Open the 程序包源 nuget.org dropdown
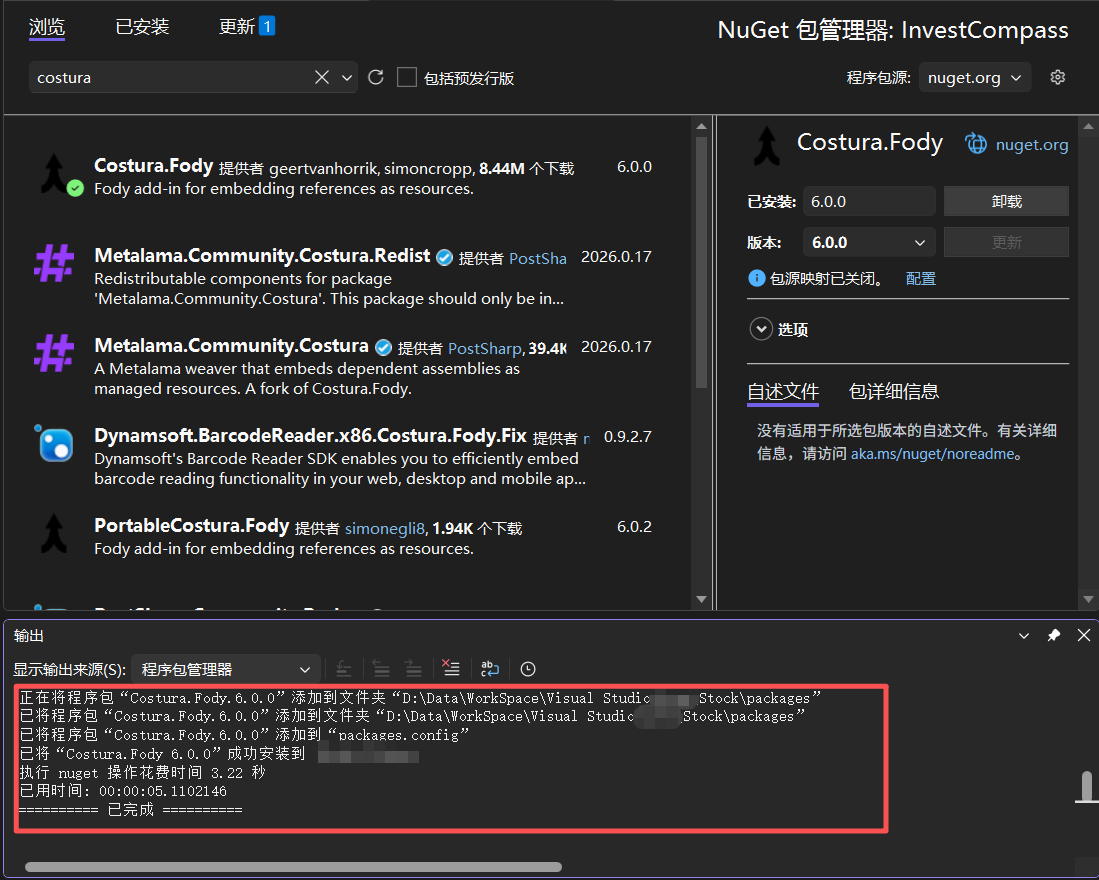 pos(974,78)
